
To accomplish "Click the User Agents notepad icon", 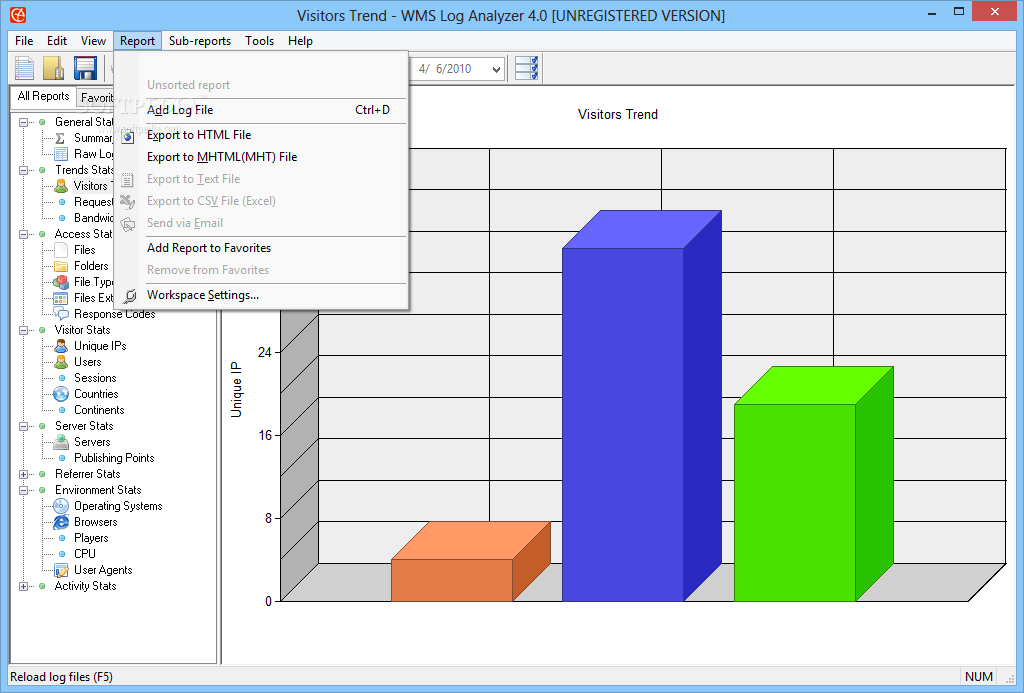I will [x=61, y=570].
